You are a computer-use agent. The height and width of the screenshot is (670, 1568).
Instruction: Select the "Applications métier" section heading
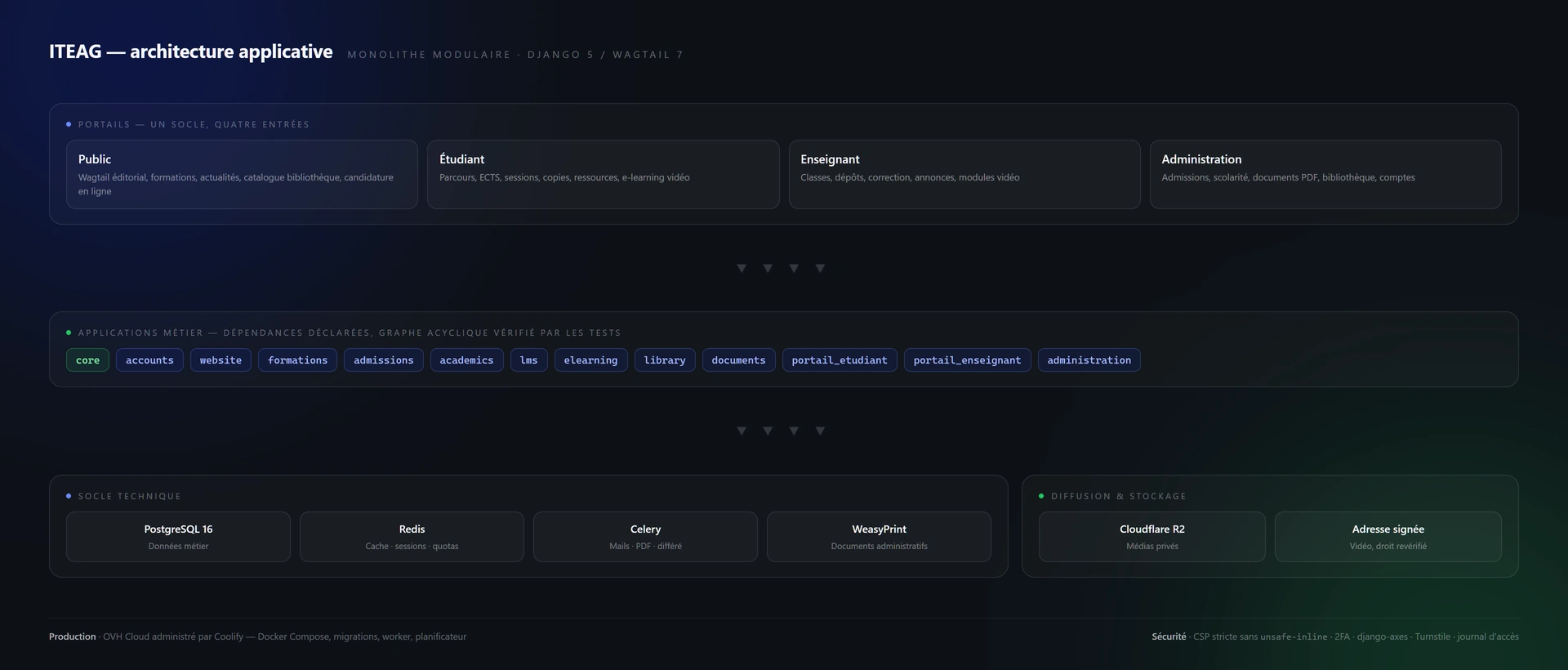coord(350,333)
